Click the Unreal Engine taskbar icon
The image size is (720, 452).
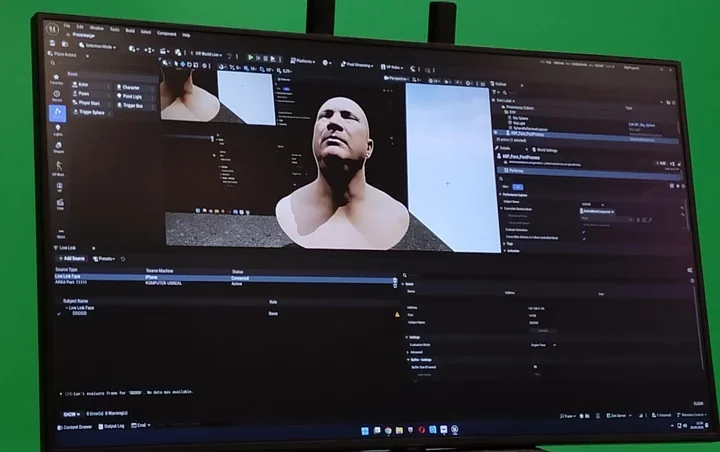coord(455,429)
